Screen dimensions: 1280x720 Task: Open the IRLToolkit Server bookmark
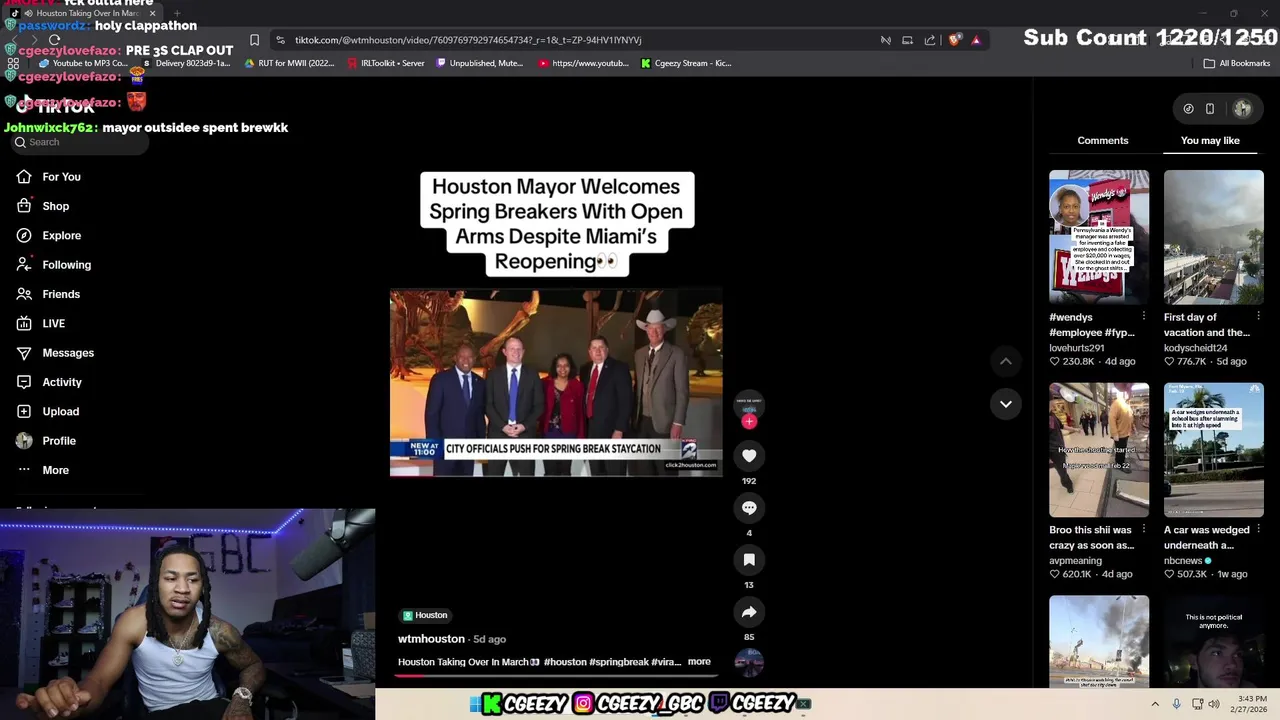(386, 63)
